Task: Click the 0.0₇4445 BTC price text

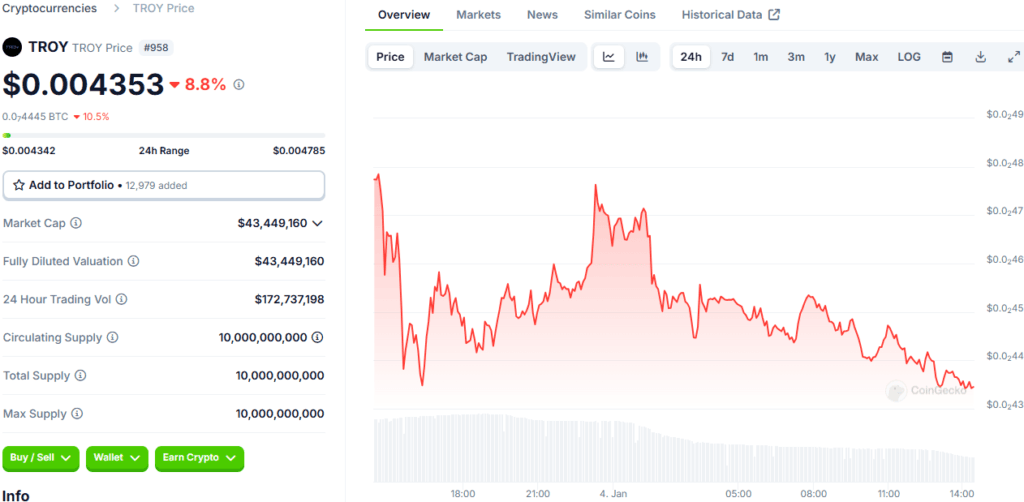Action: (x=35, y=116)
